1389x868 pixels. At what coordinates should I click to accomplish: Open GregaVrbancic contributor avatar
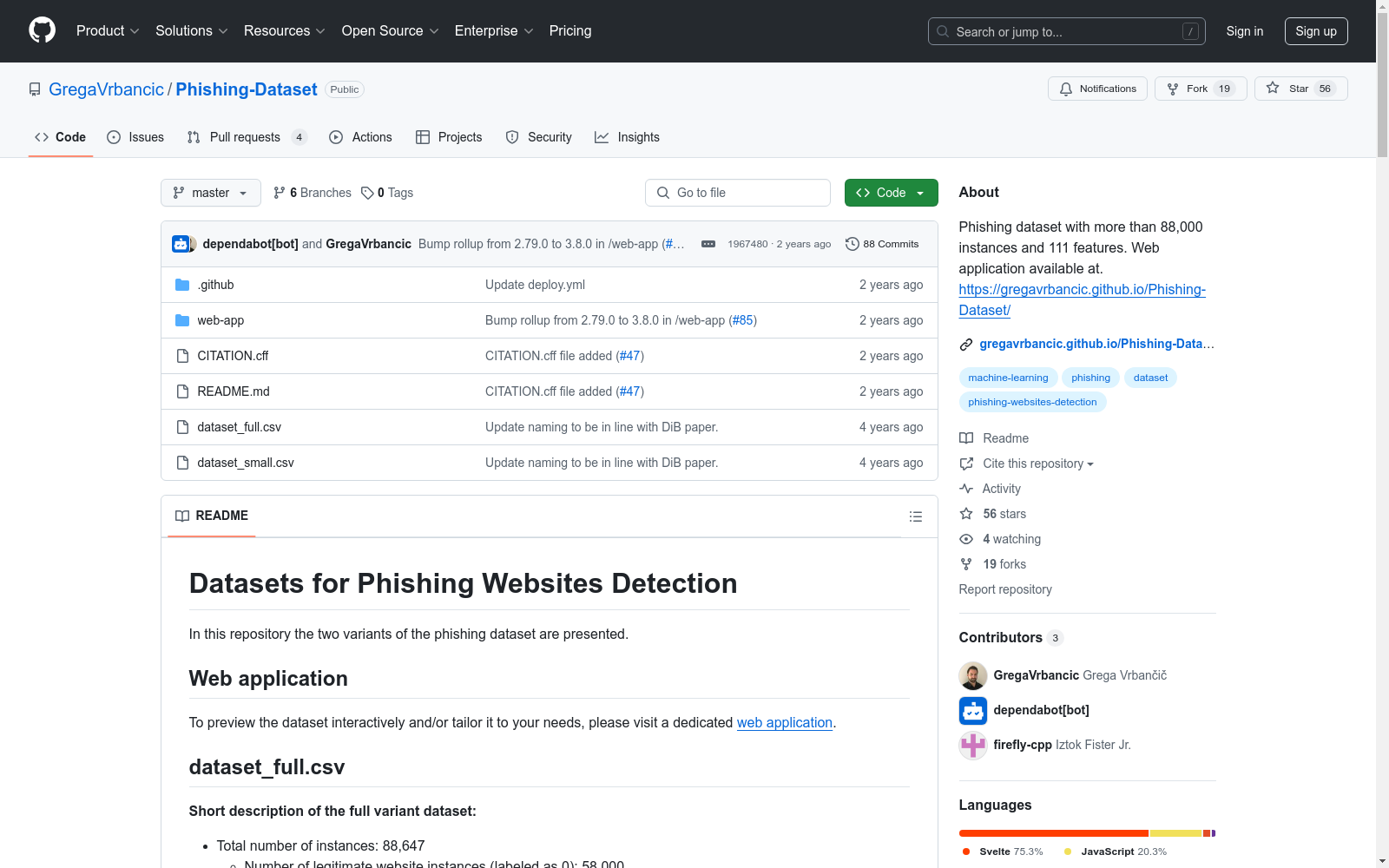973,676
